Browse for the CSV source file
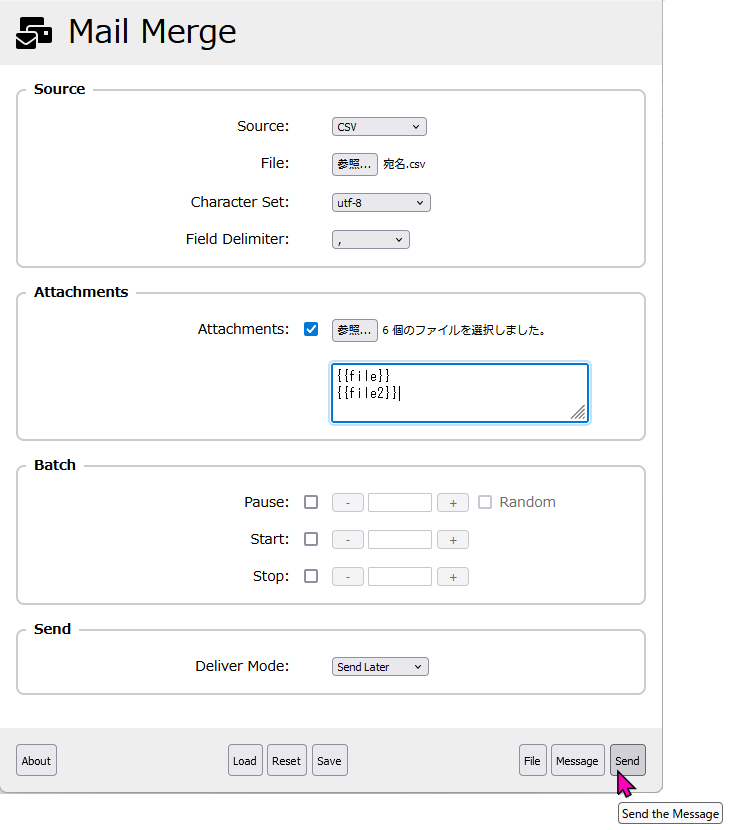 click(354, 164)
